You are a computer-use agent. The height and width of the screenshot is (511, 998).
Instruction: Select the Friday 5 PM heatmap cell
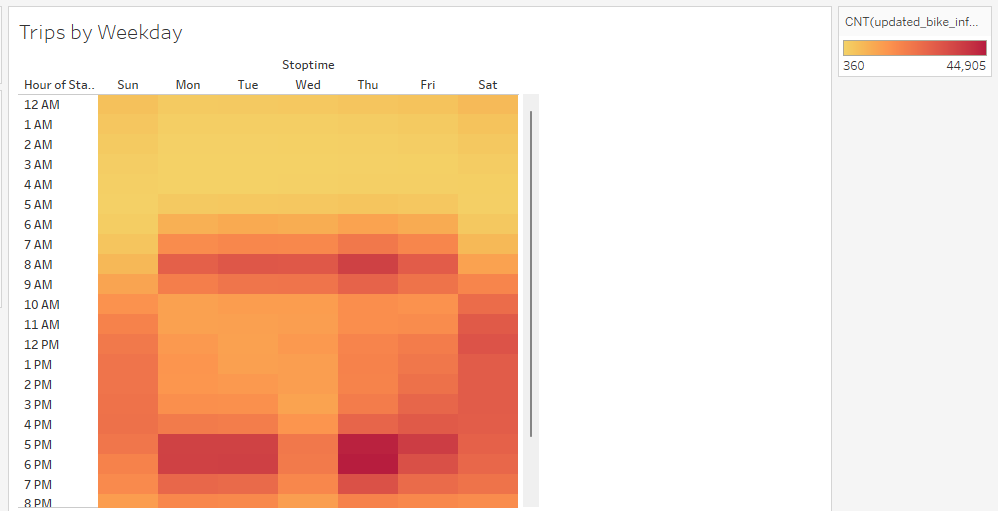pos(428,444)
